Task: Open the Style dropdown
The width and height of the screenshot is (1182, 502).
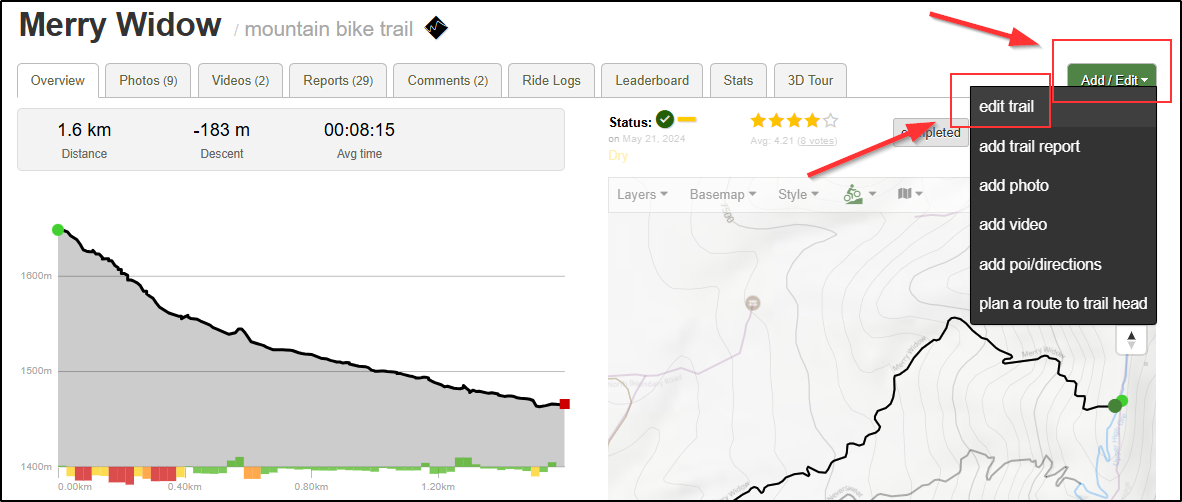Action: click(x=798, y=194)
